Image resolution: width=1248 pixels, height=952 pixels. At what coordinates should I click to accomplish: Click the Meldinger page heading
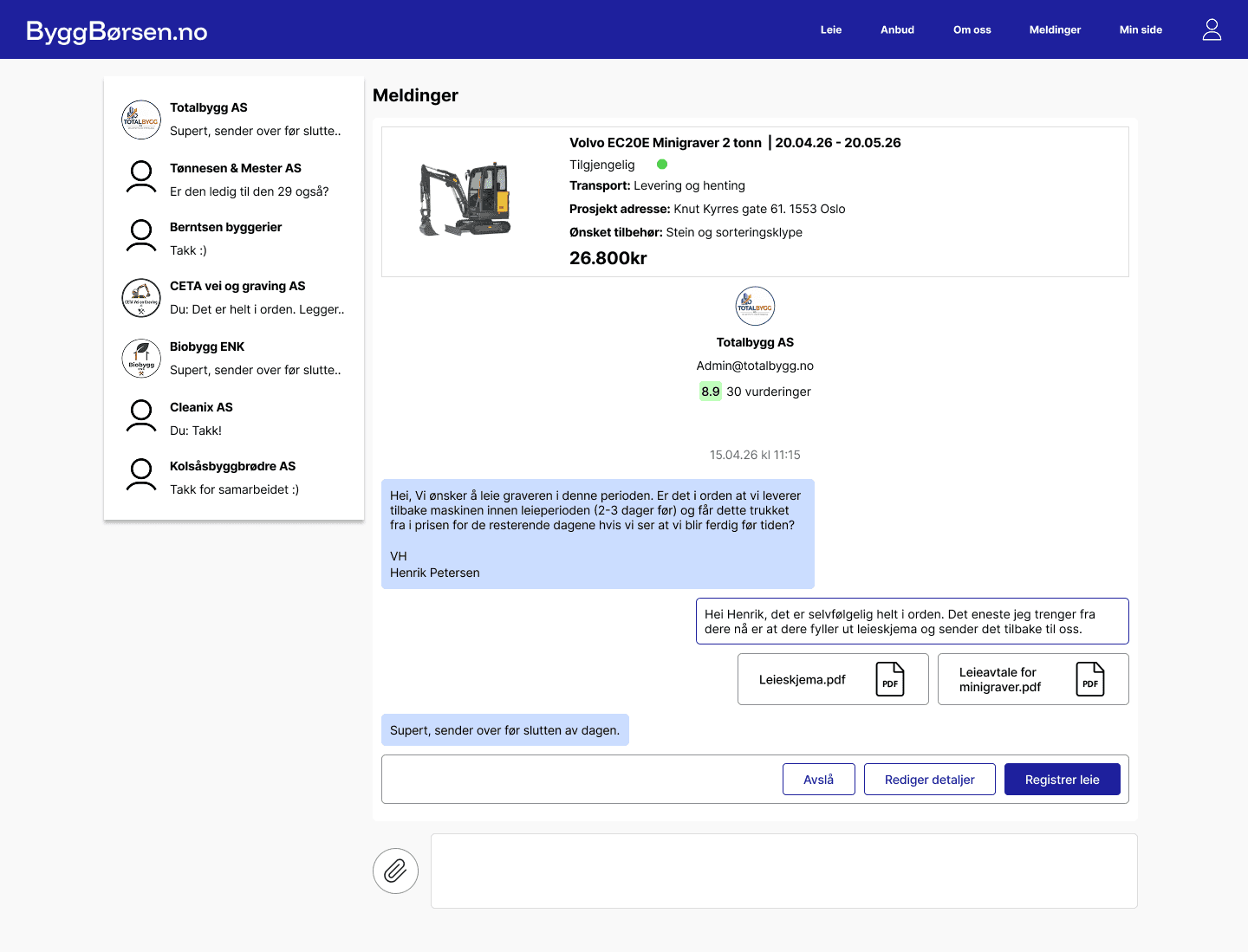pos(415,95)
